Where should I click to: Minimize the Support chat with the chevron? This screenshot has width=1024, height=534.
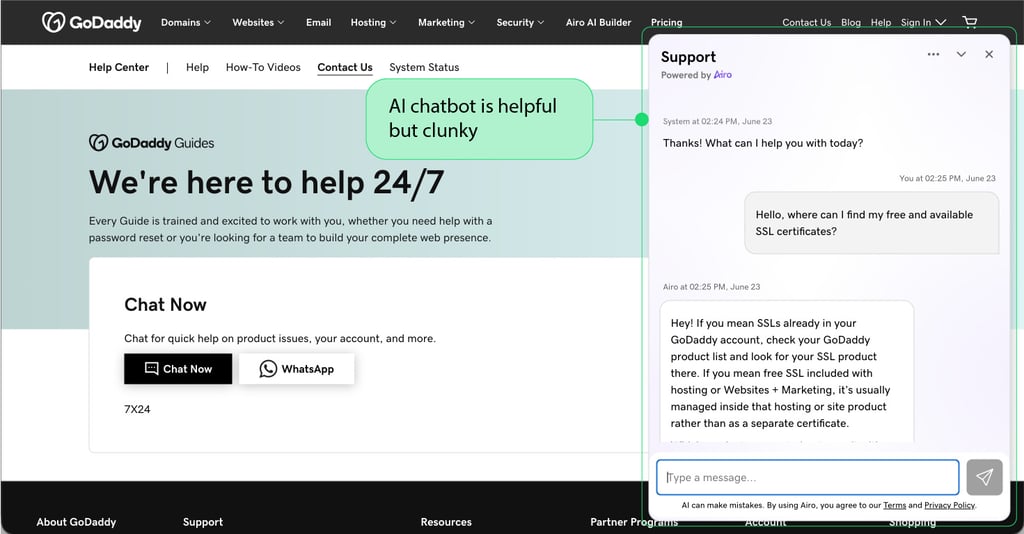point(961,54)
